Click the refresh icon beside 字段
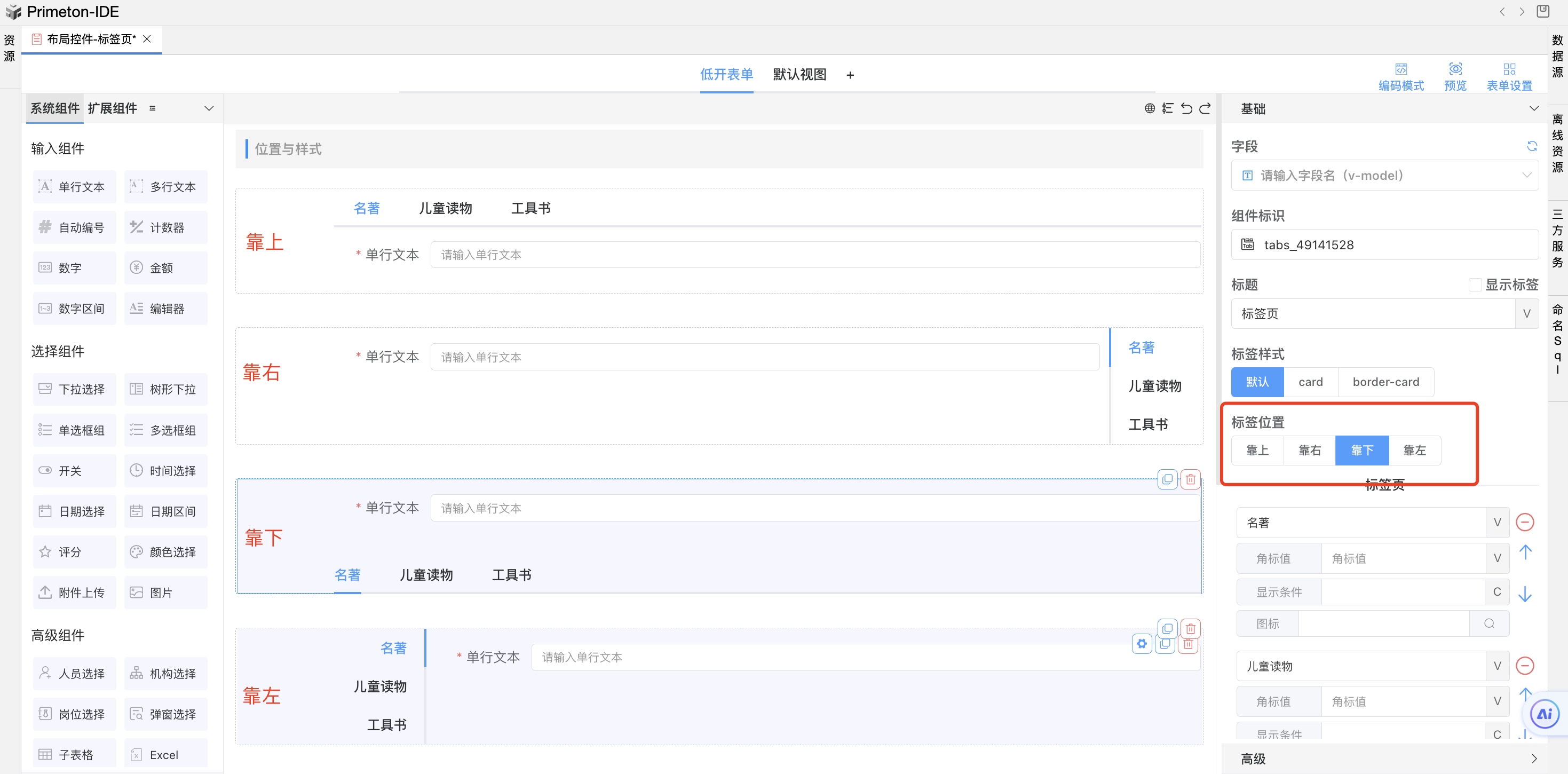Image resolution: width=1568 pixels, height=774 pixels. pyautogui.click(x=1532, y=146)
